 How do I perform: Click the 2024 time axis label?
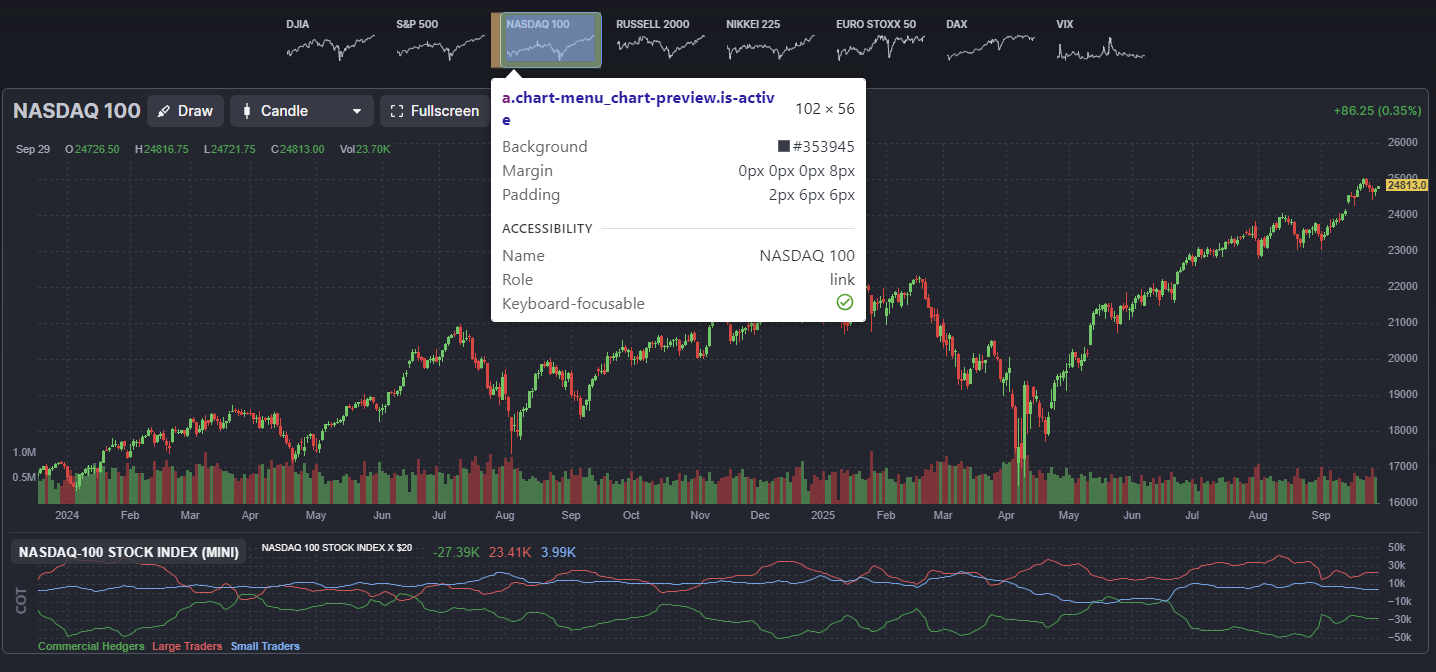(67, 516)
